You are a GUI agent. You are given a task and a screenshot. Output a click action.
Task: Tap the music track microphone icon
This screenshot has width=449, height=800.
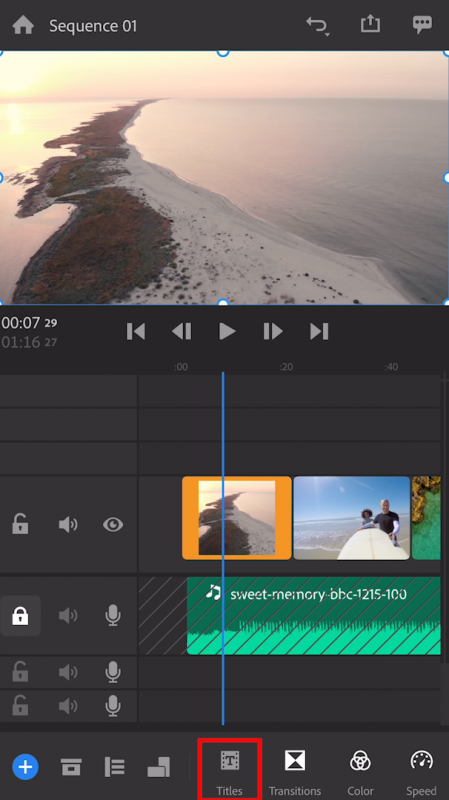113,616
